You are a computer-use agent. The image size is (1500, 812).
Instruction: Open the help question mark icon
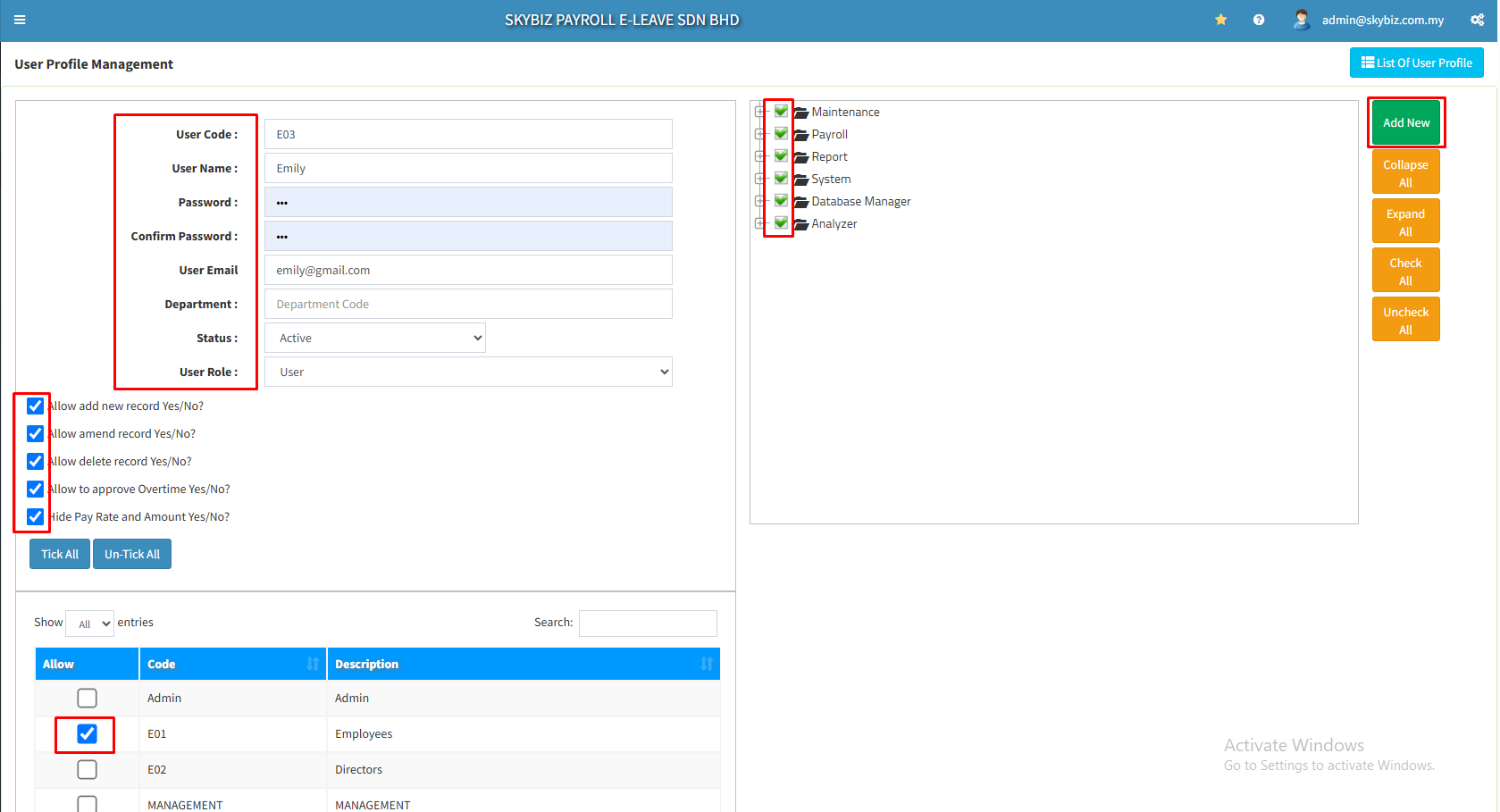[x=1258, y=20]
